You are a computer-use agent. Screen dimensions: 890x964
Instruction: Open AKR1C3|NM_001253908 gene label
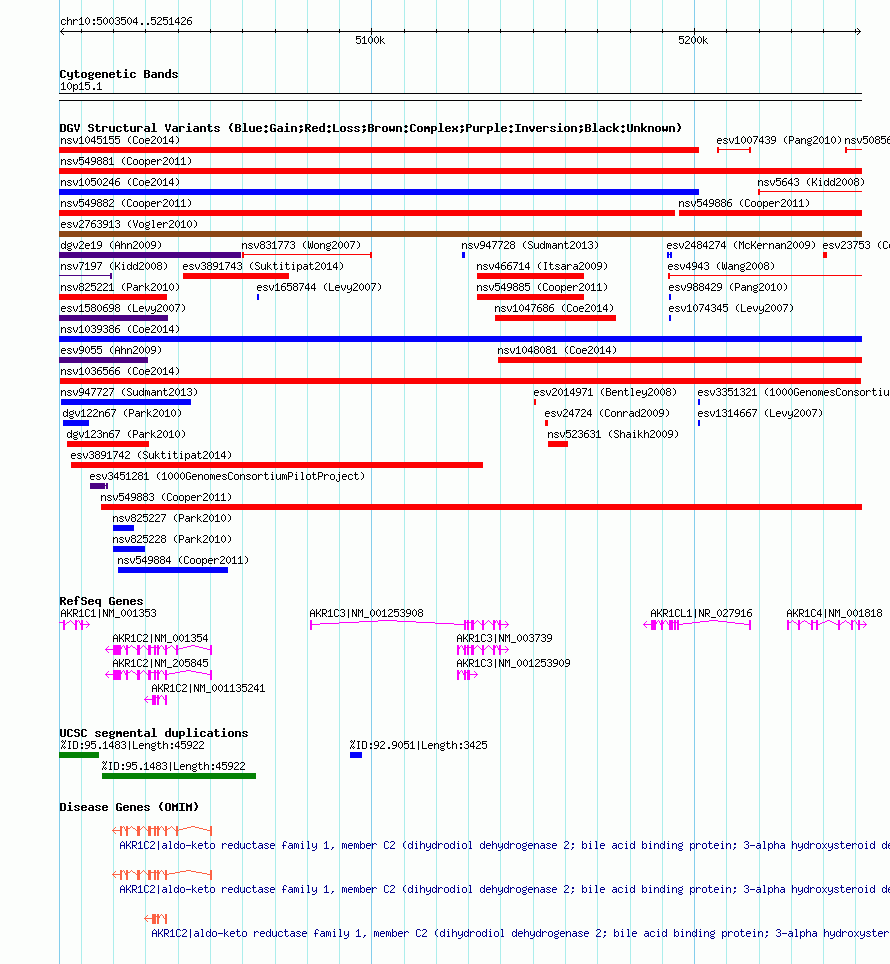coord(366,613)
